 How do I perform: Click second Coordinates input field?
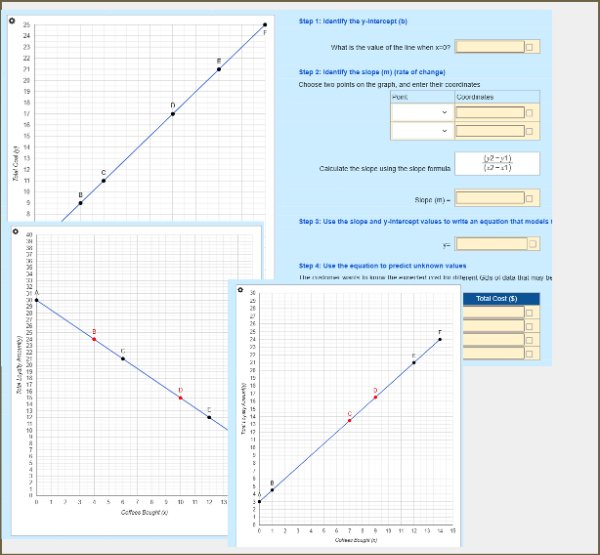pos(490,131)
